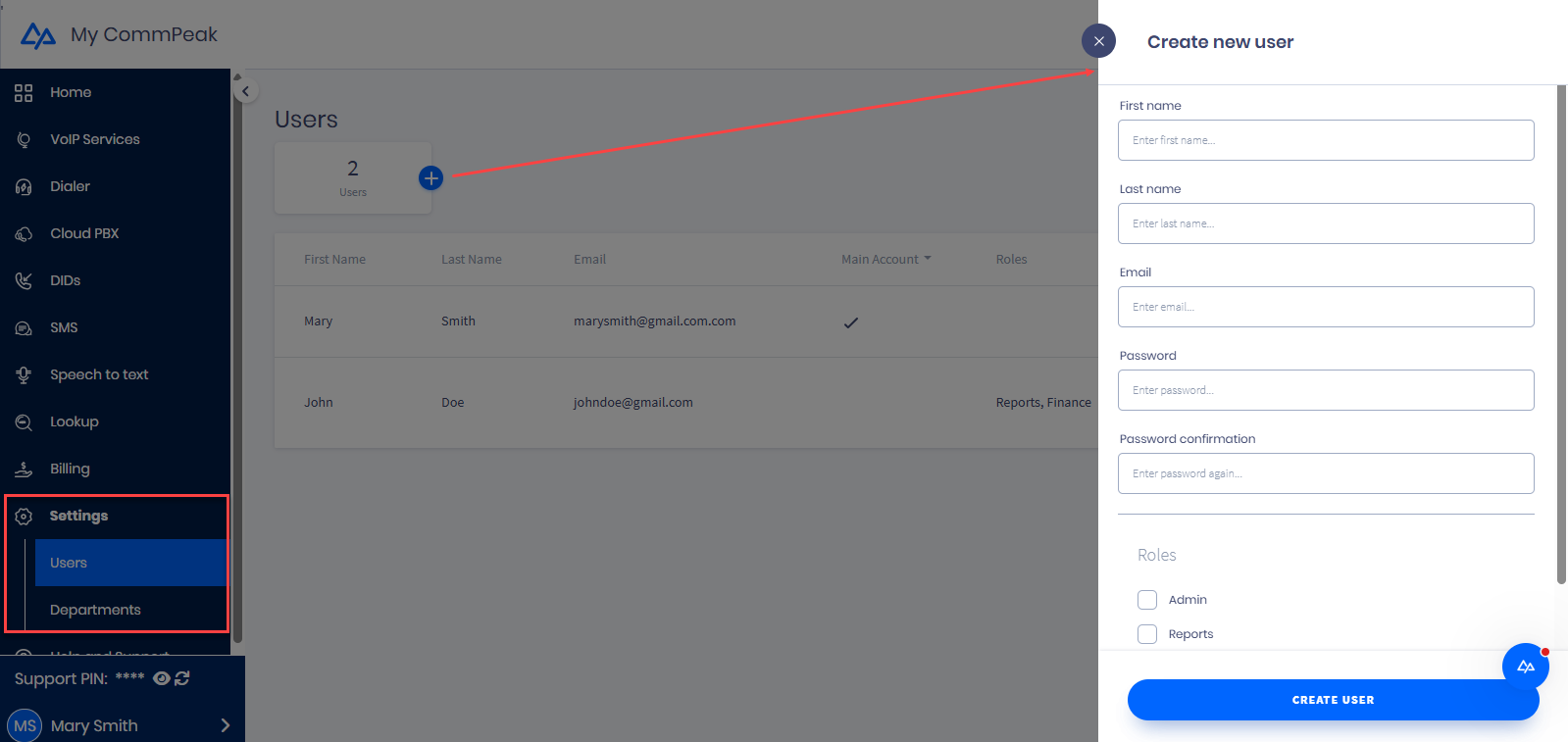
Task: Check the Admin role checkbox
Action: click(1147, 600)
